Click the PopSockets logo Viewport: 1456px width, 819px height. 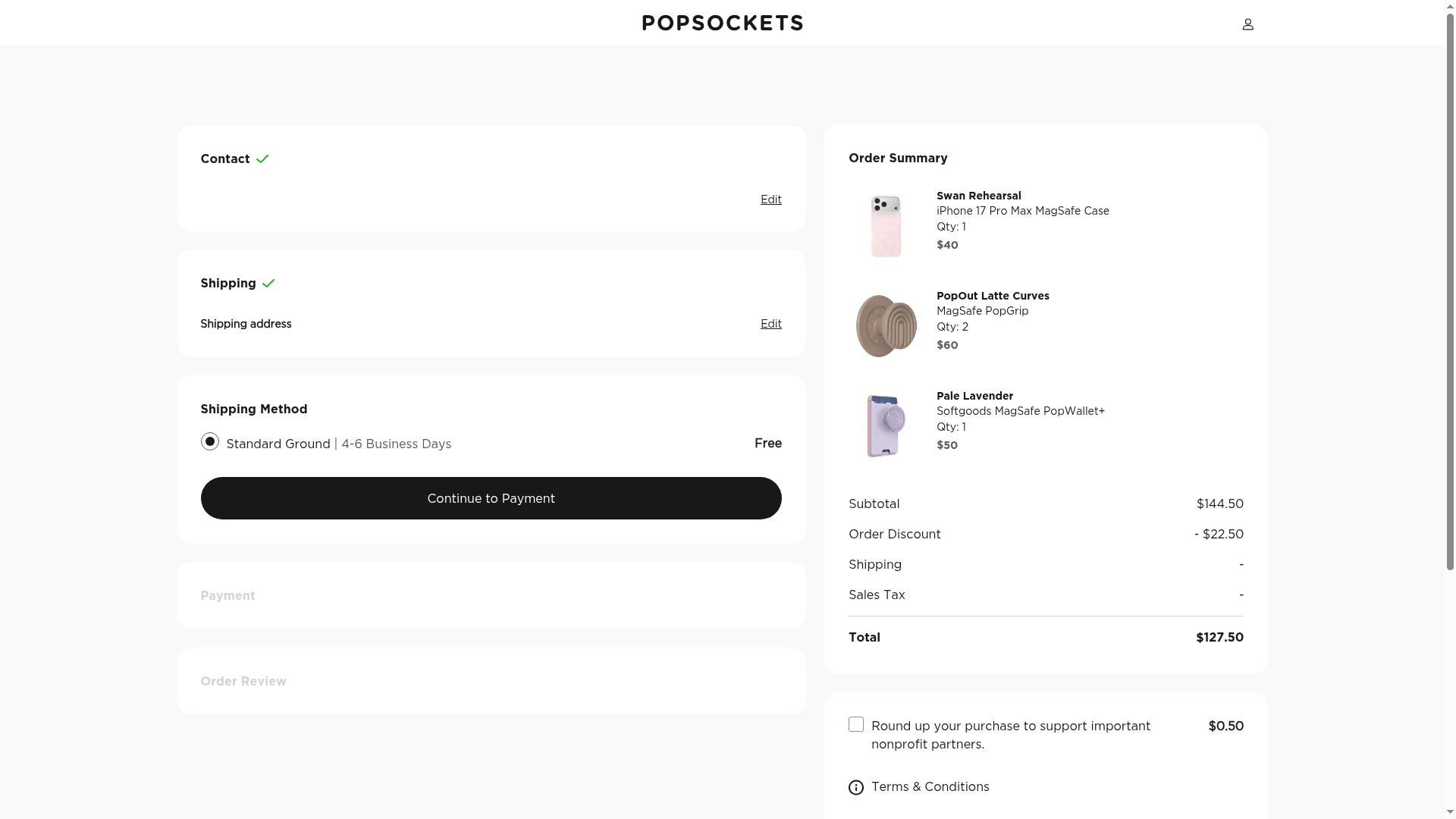722,23
